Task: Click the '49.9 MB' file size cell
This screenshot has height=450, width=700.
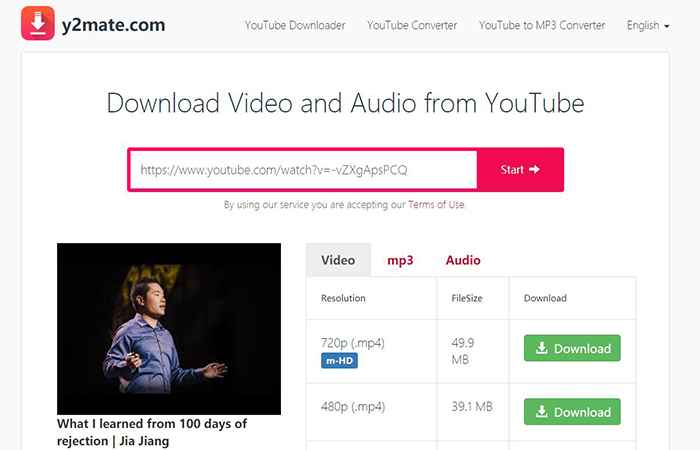Action: pos(473,351)
